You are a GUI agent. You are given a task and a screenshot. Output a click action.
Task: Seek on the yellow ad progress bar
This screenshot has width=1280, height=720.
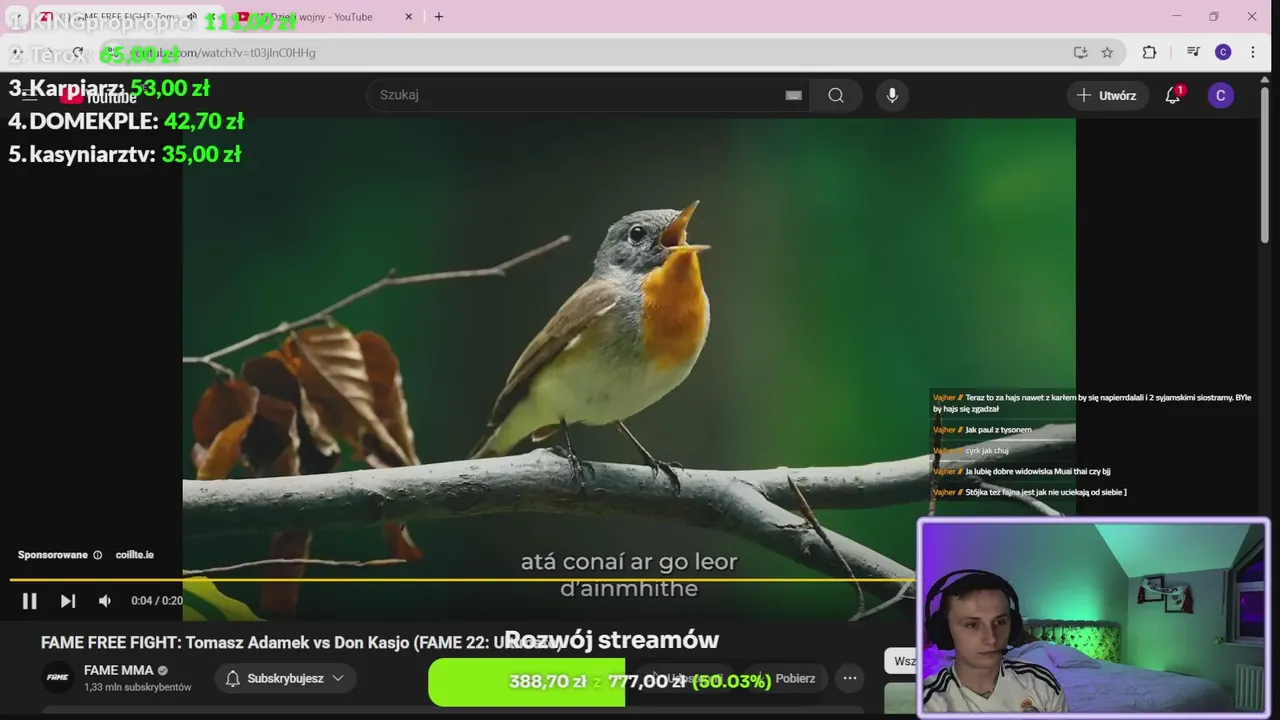tap(462, 580)
